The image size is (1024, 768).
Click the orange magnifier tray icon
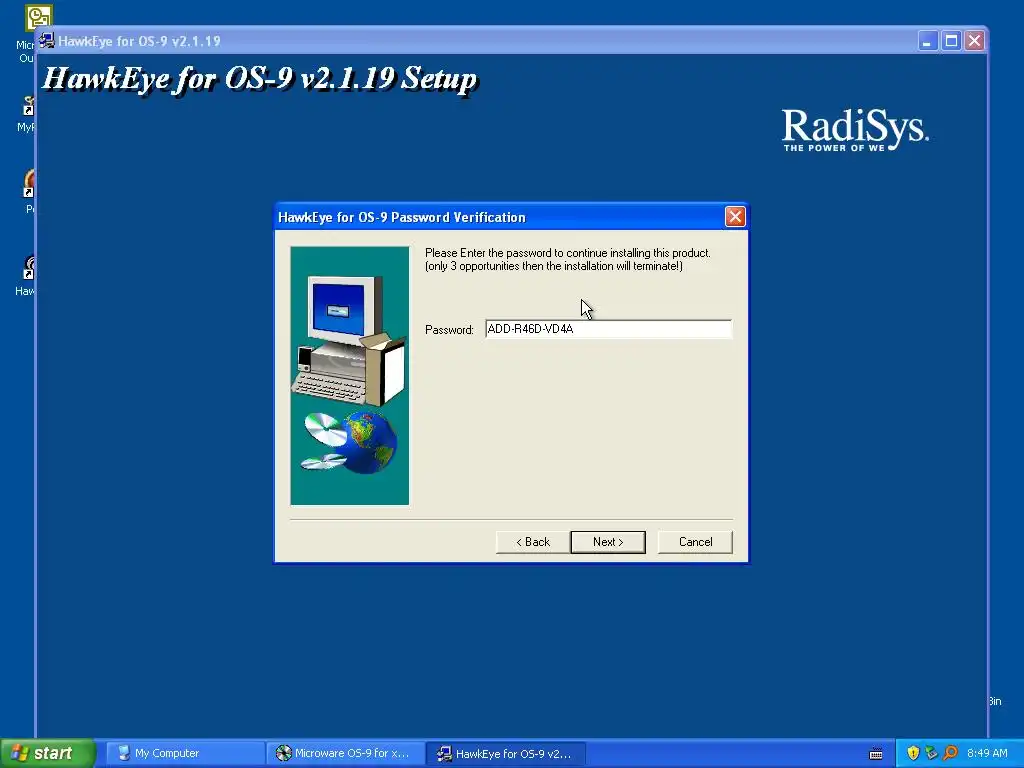[x=951, y=753]
